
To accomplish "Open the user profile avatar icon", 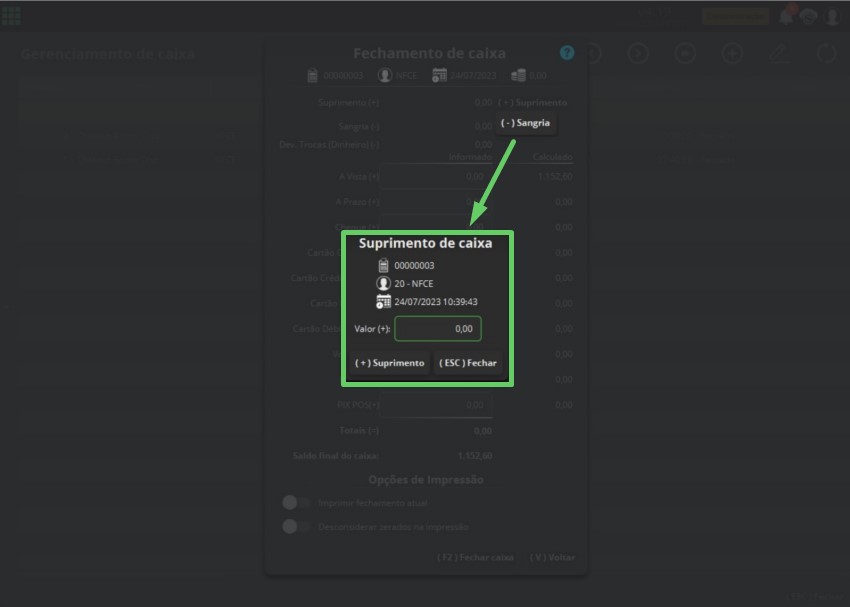I will [x=833, y=16].
